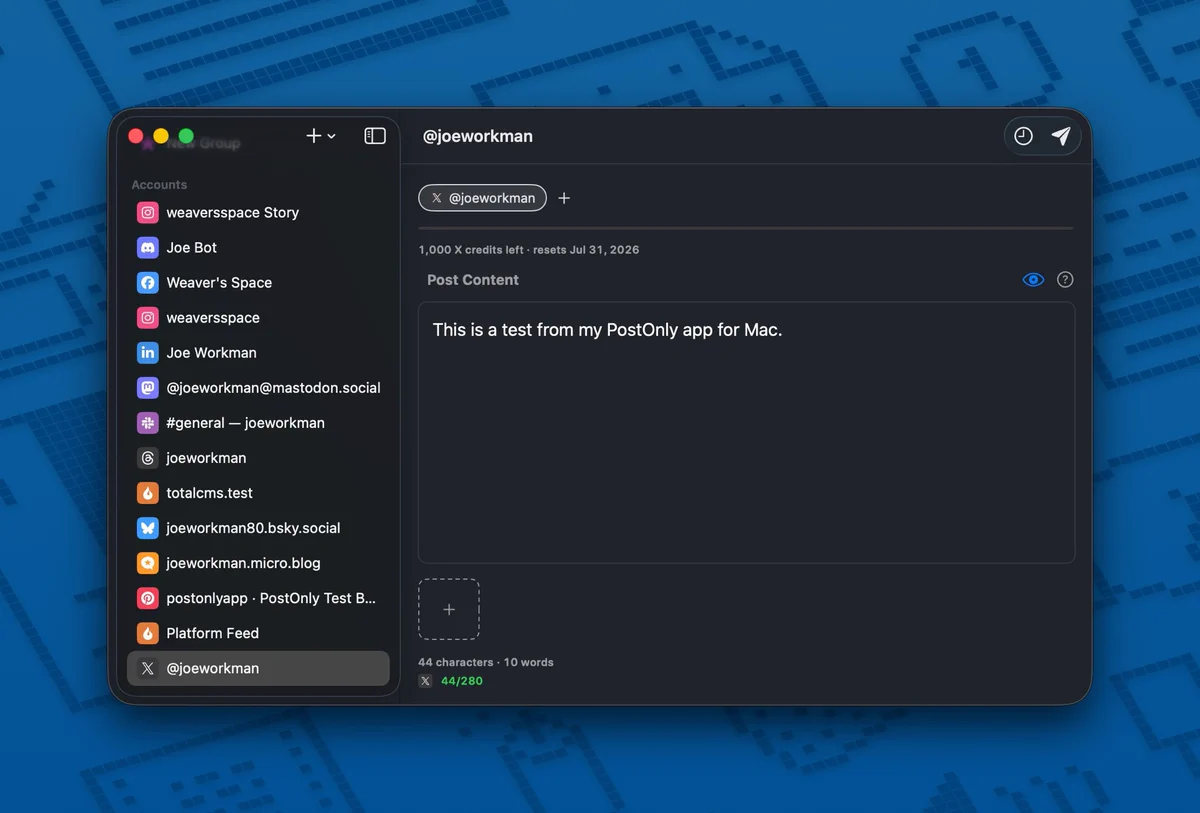The image size is (1200, 813).
Task: Select weaversspace Story account row
Action: pyautogui.click(x=258, y=213)
